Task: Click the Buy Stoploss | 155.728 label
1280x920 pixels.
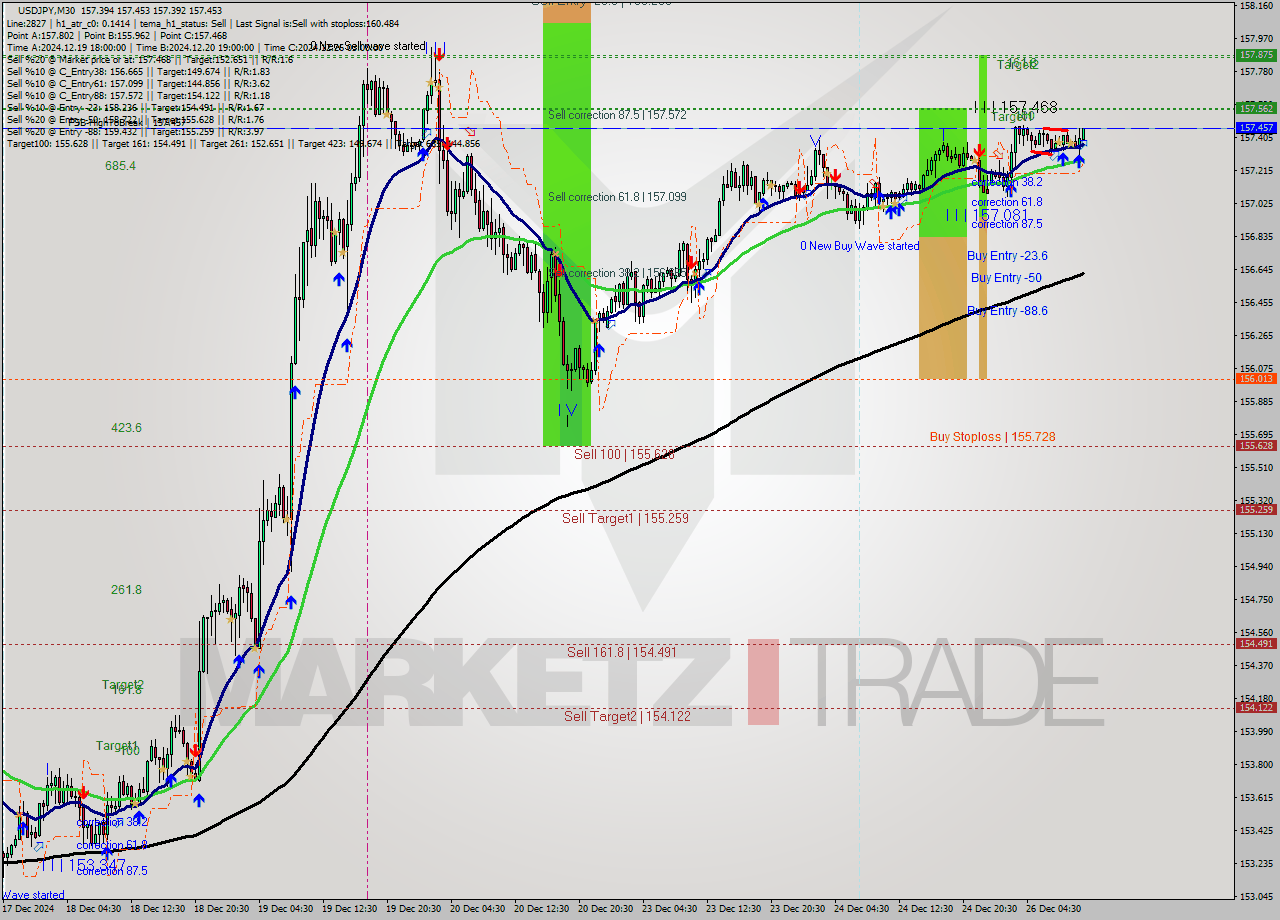Action: [992, 437]
